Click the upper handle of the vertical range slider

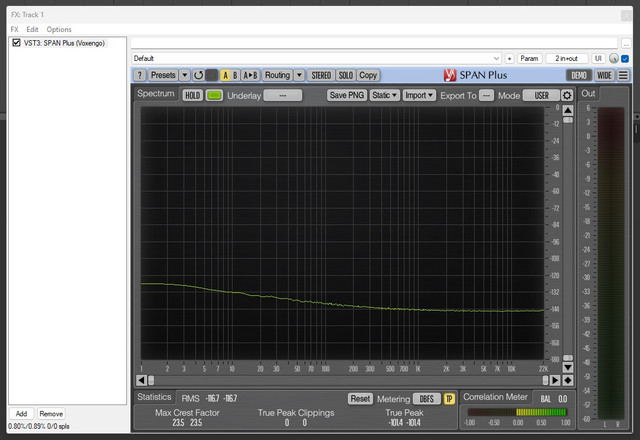pyautogui.click(x=568, y=120)
